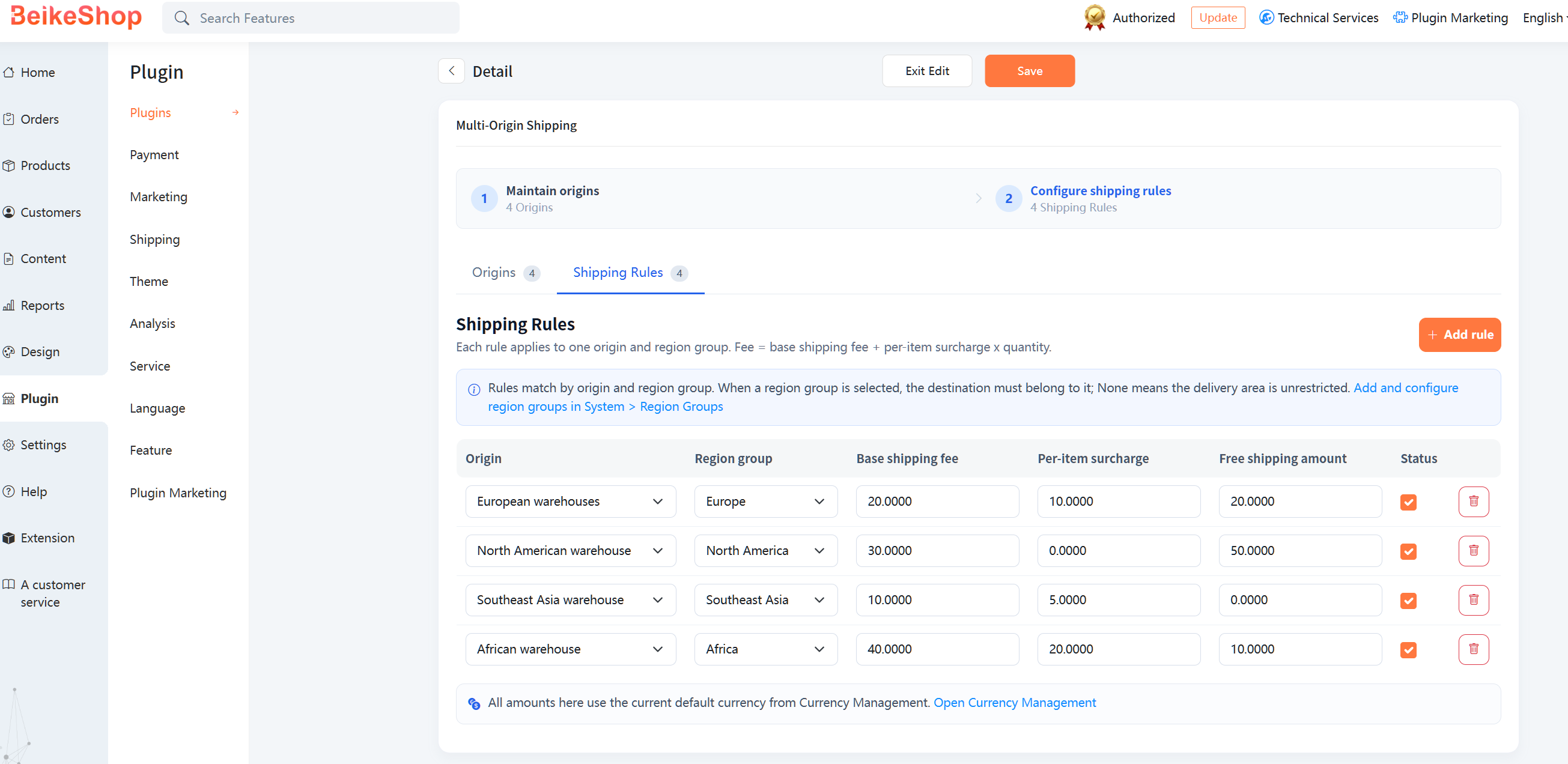Follow the Region Groups configuration link
Image resolution: width=1568 pixels, height=764 pixels.
click(x=973, y=397)
